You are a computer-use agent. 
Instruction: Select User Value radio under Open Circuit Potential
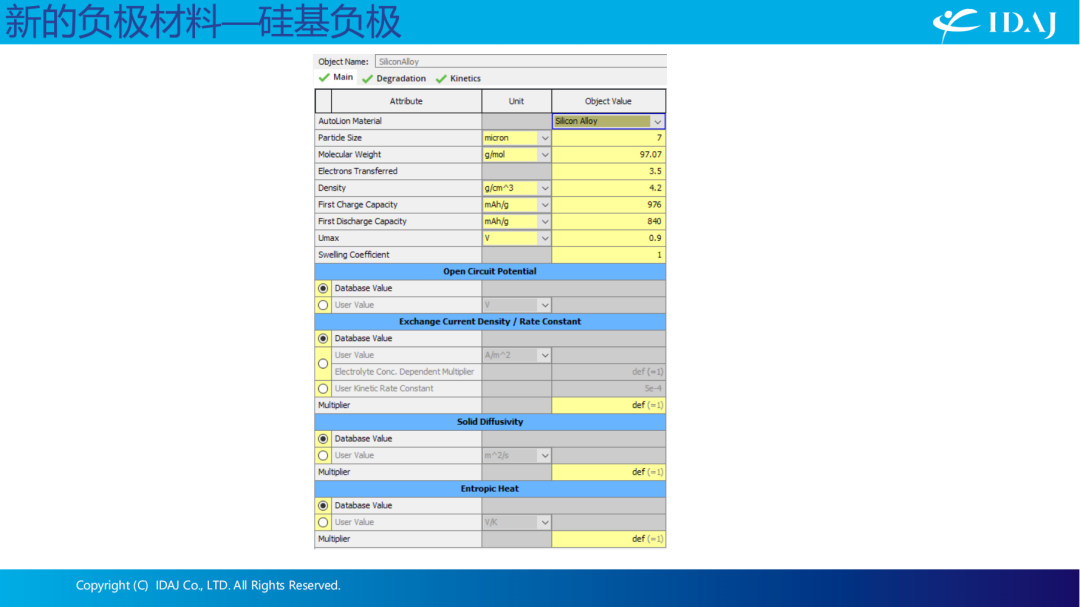tap(323, 305)
